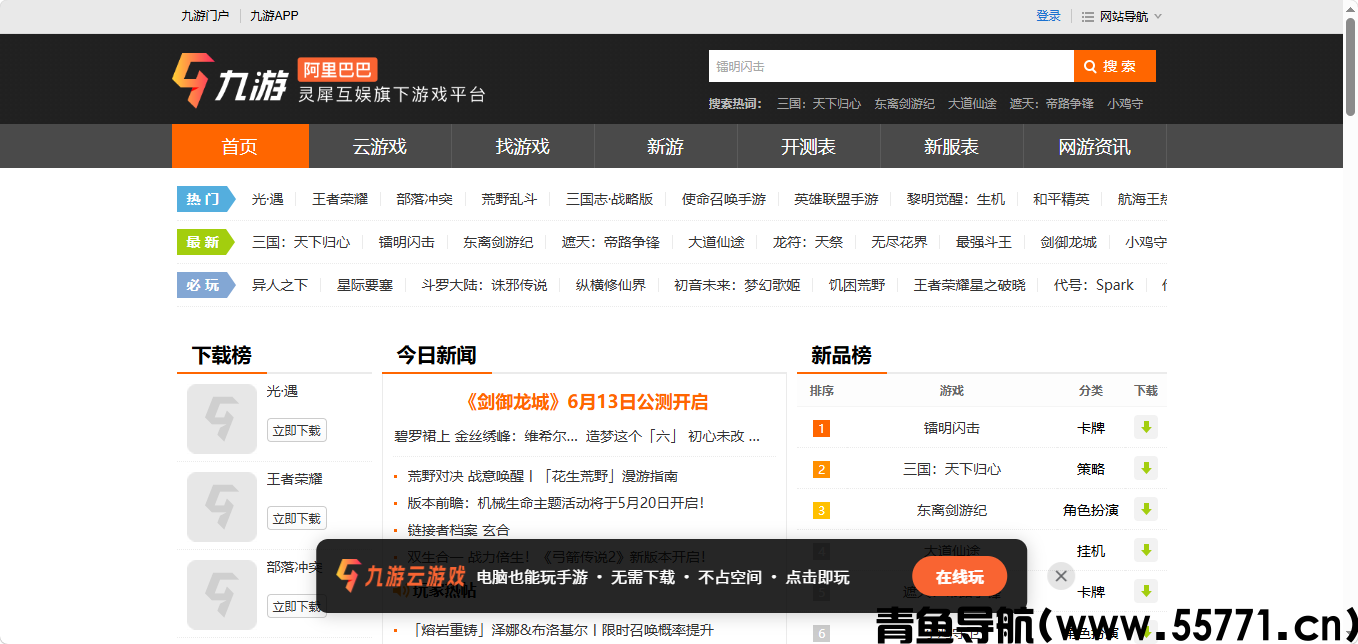Click the 九游云游戏 banner logo
The image size is (1358, 644).
[x=400, y=576]
